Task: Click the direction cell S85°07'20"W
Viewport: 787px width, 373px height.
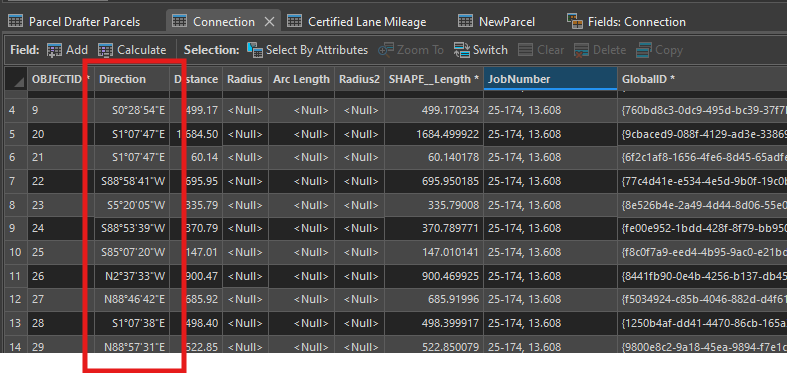Action: (x=132, y=252)
